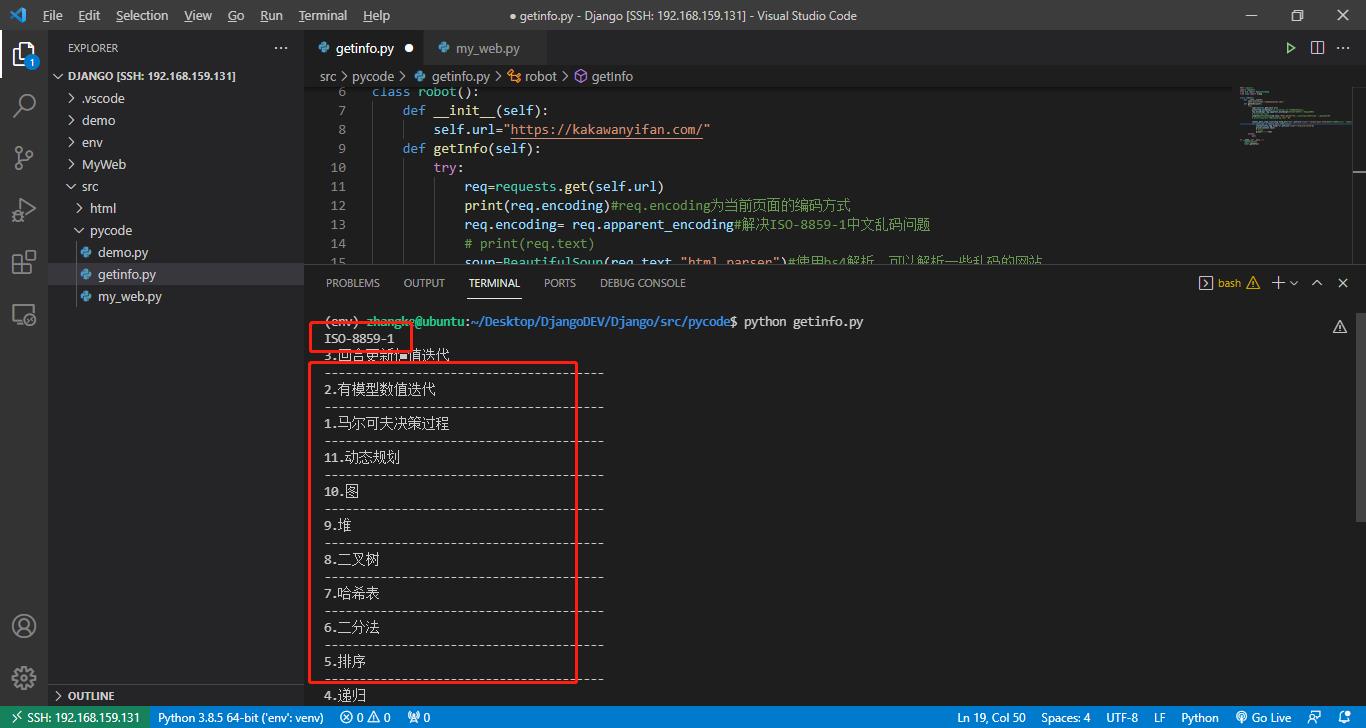Screen dimensions: 1366x728
Task: Open the Terminal menu
Action: click(x=323, y=15)
